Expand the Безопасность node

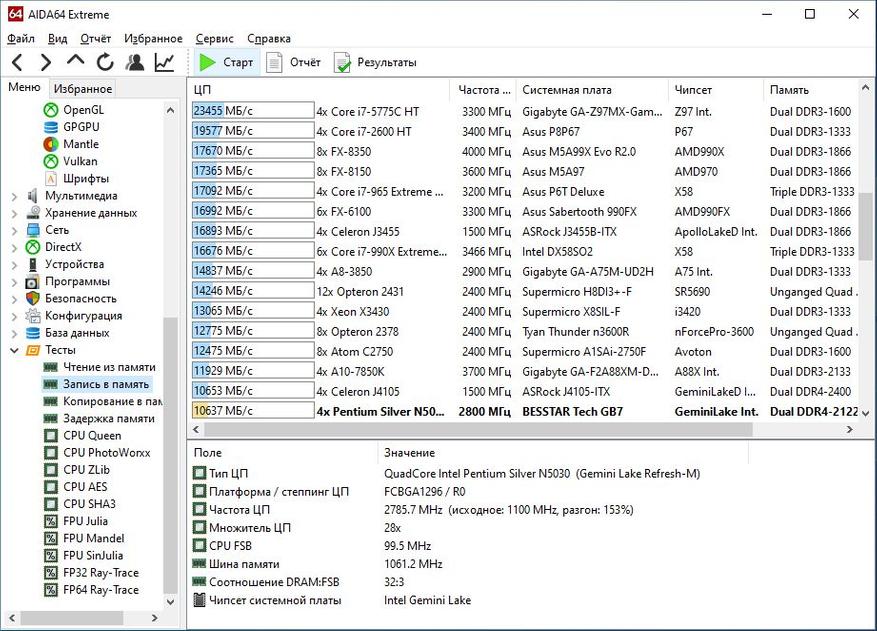point(14,299)
